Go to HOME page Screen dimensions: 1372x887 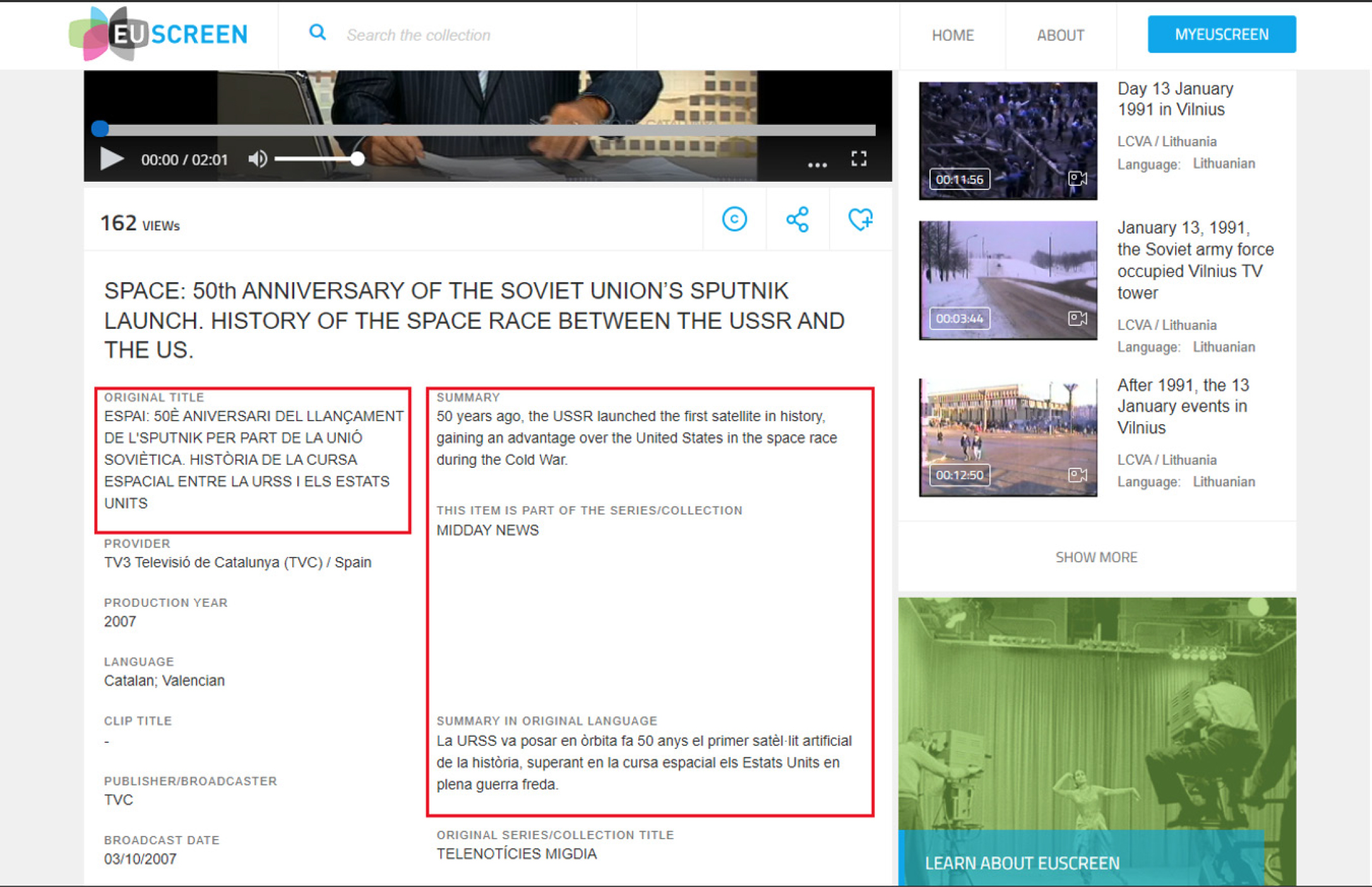(953, 35)
